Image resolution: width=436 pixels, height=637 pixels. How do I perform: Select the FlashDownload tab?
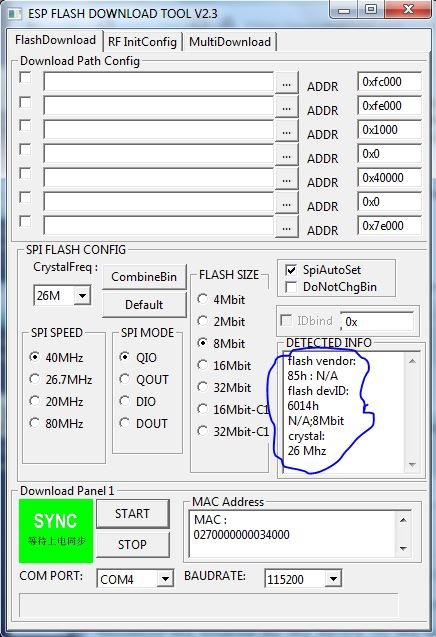coord(55,40)
